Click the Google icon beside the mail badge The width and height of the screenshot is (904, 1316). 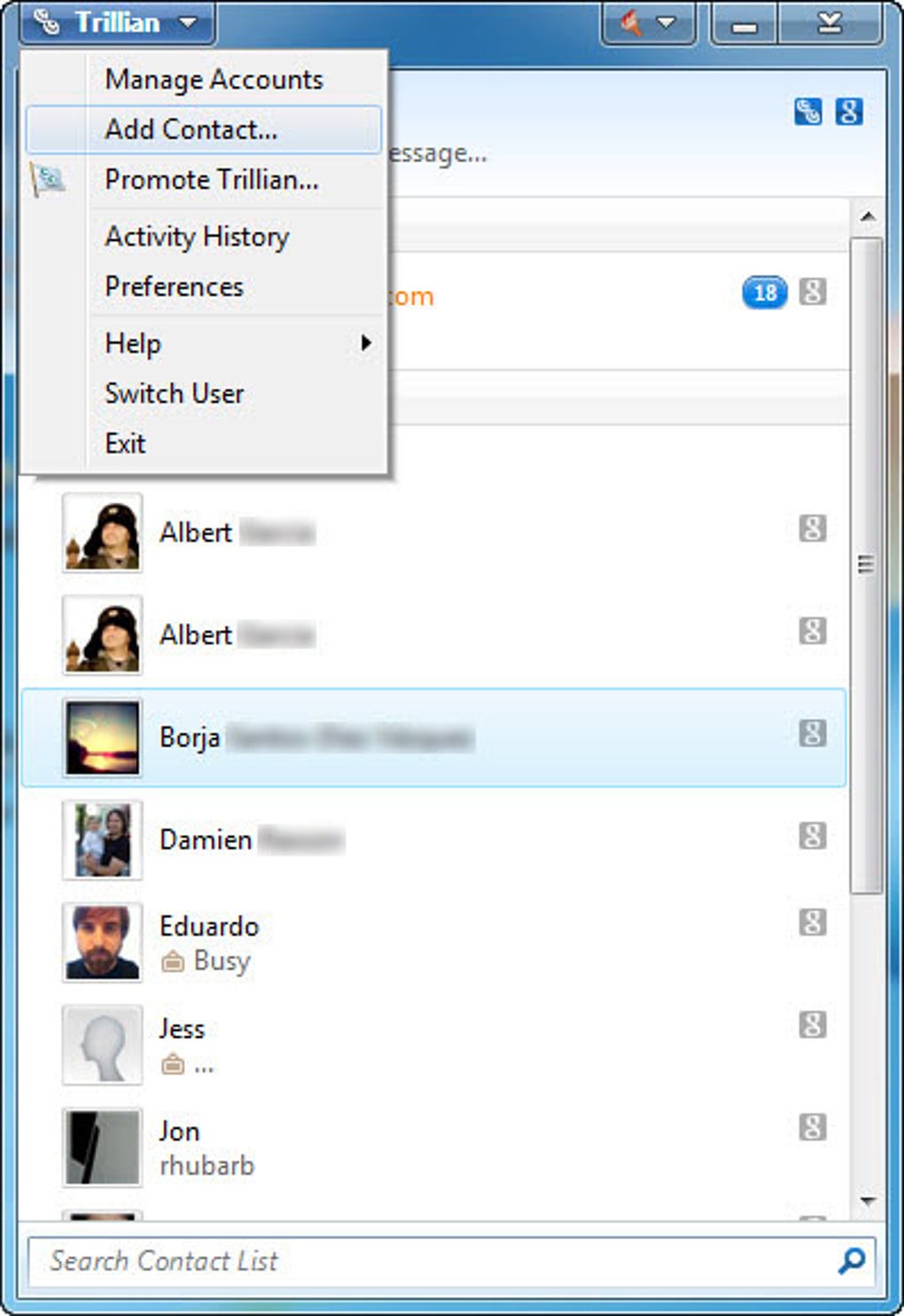click(x=813, y=292)
